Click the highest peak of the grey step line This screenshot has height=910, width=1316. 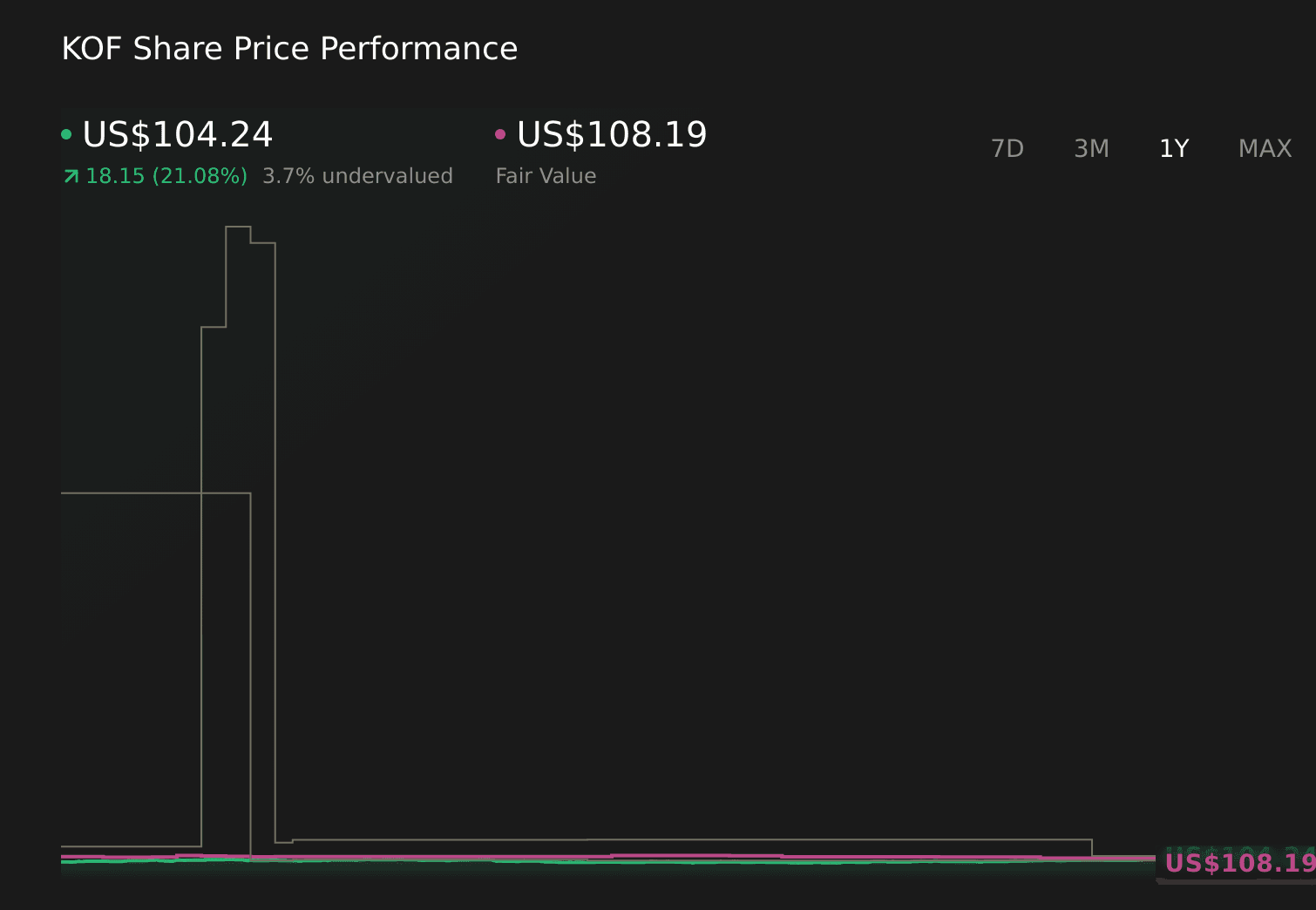(x=238, y=227)
